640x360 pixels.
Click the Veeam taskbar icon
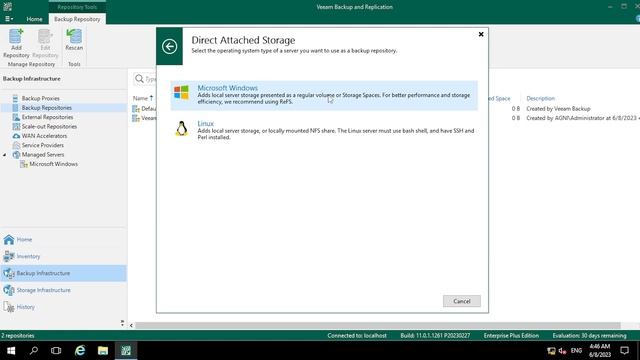[x=126, y=350]
